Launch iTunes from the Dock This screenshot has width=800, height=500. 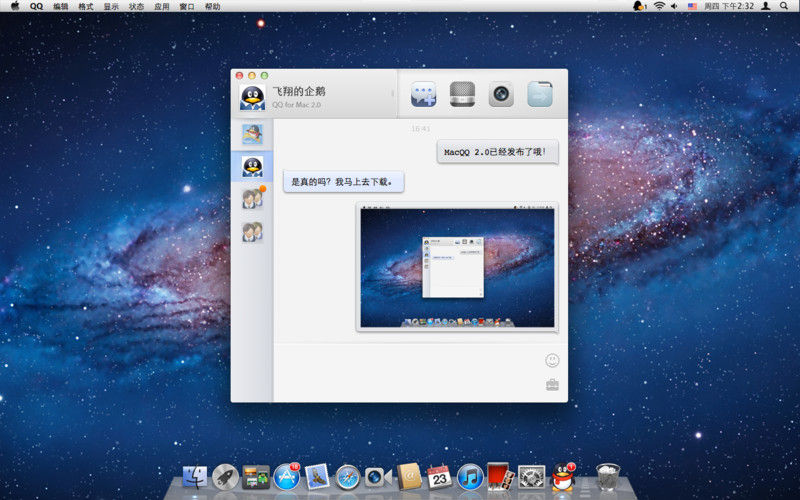(470, 478)
